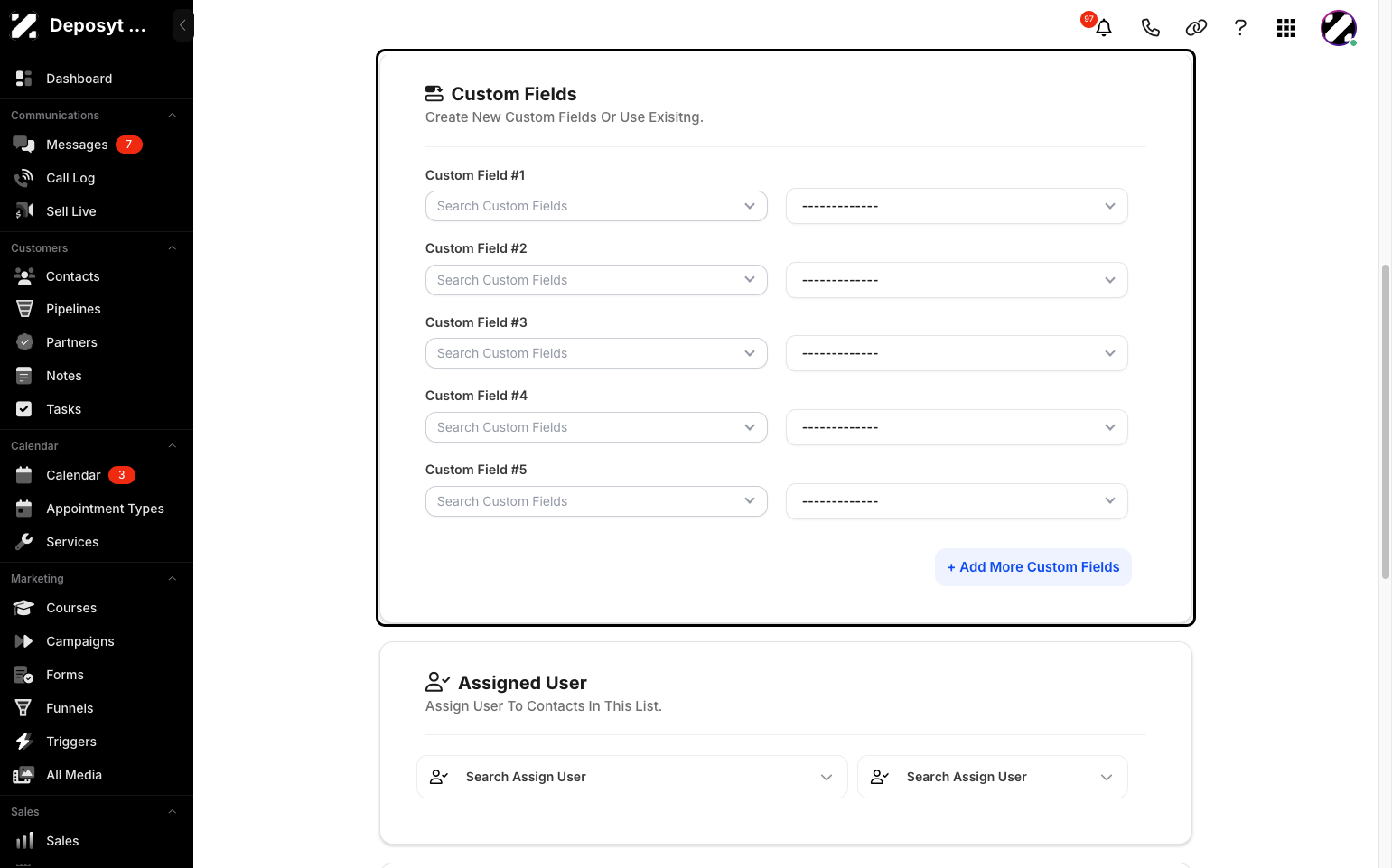Open Messages menu label
Image resolution: width=1392 pixels, height=868 pixels.
coord(77,145)
